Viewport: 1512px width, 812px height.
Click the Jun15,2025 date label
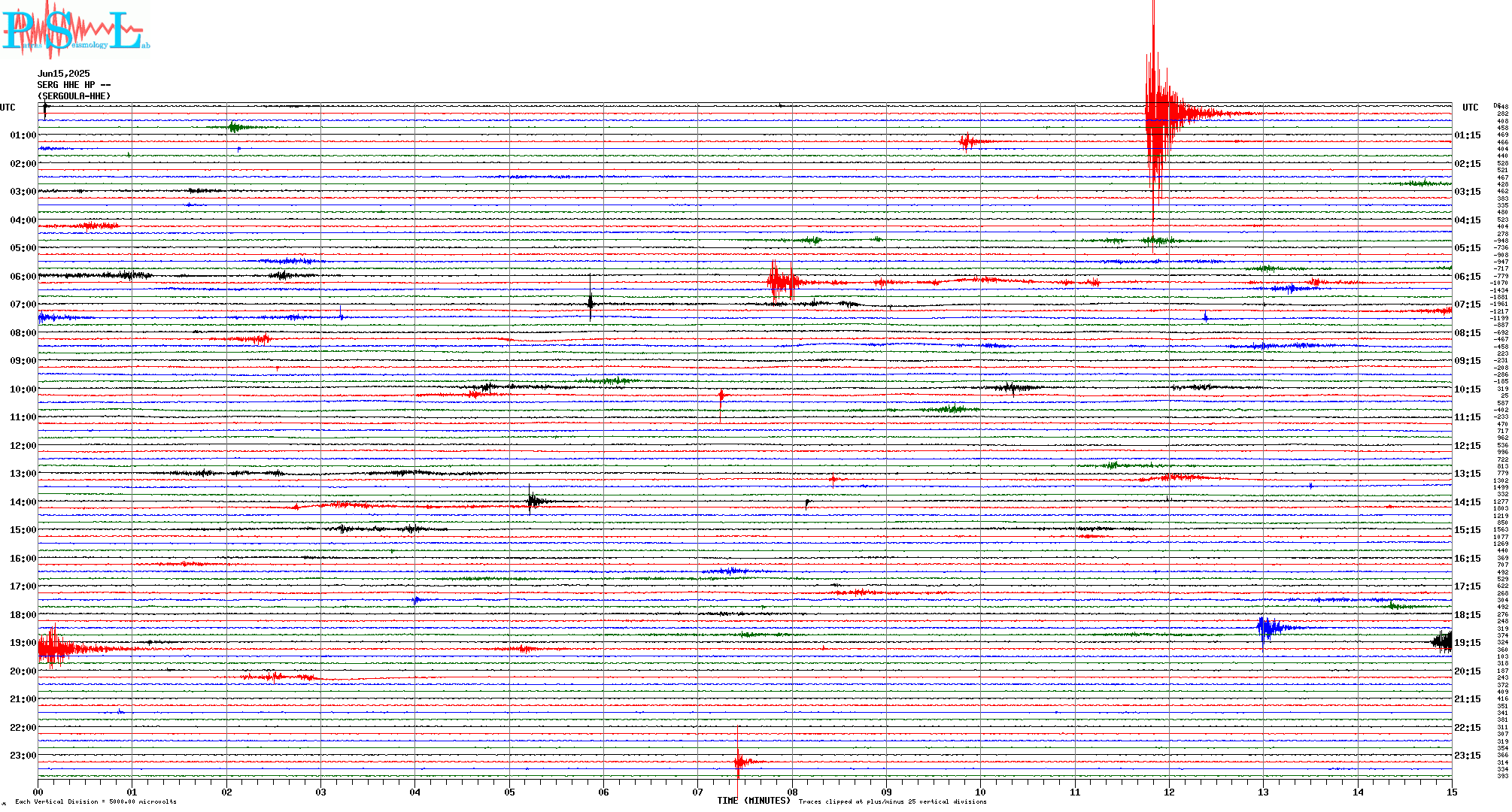pos(63,74)
